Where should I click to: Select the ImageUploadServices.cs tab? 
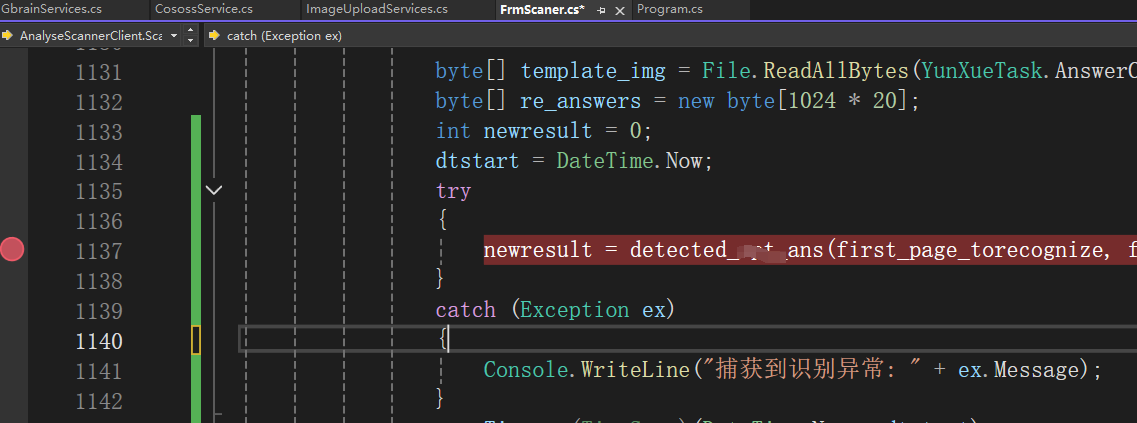coord(376,9)
